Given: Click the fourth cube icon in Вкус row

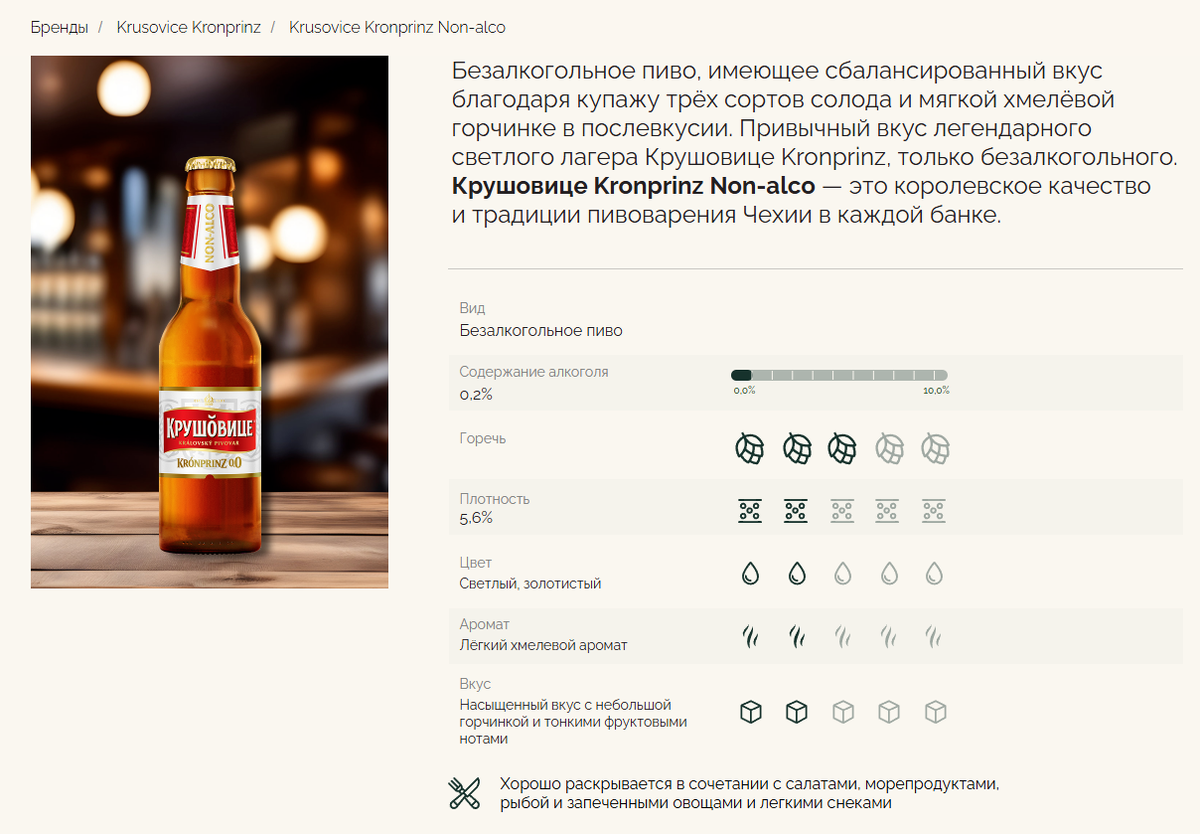Looking at the screenshot, I should (889, 712).
